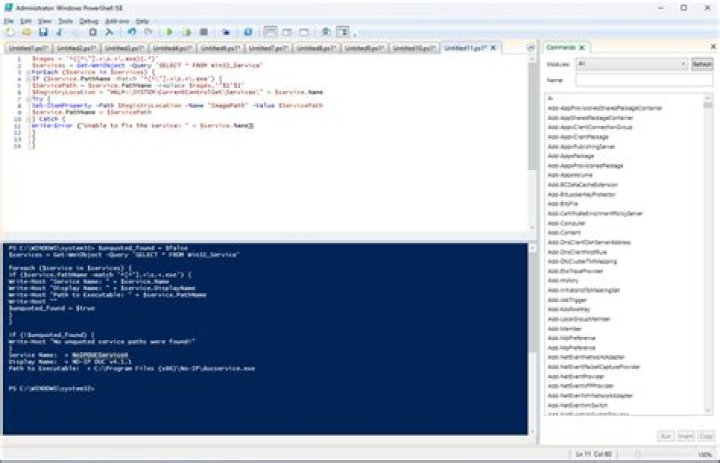This screenshot has height=463, width=720.
Task: Focus the Name filter text box
Action: 644,80
